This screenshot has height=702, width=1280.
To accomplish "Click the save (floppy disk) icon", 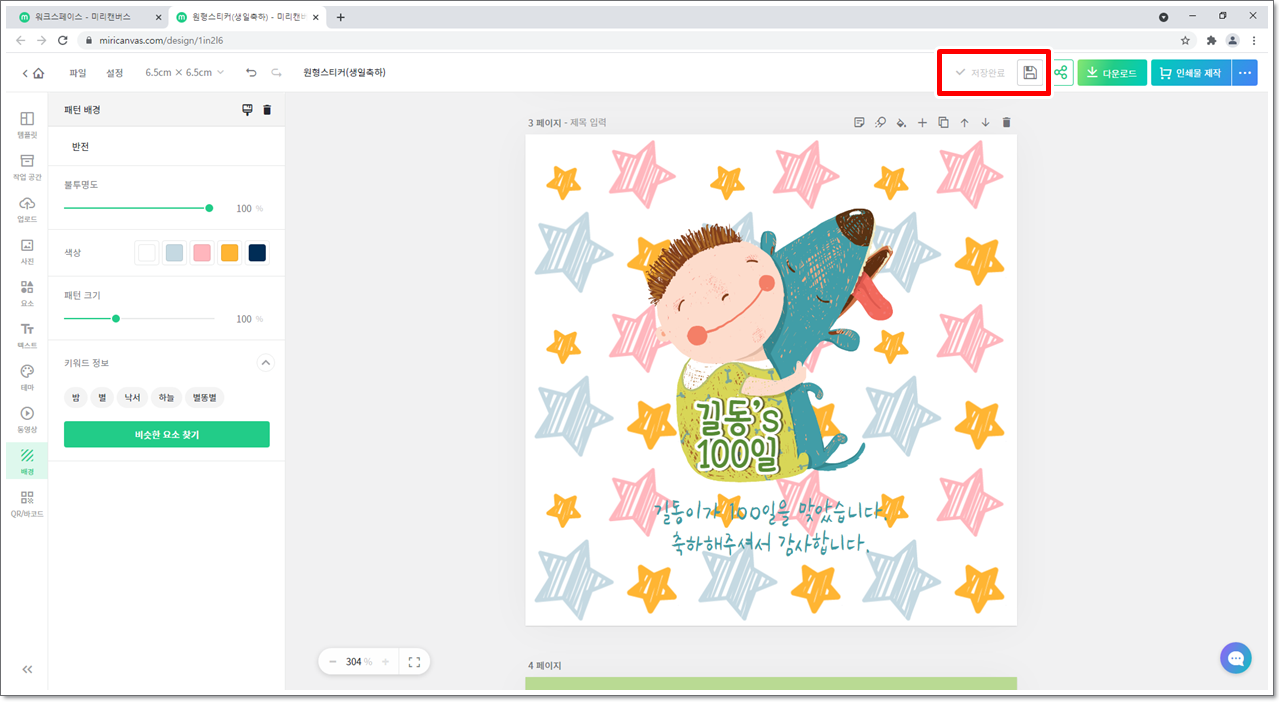I will click(1030, 73).
